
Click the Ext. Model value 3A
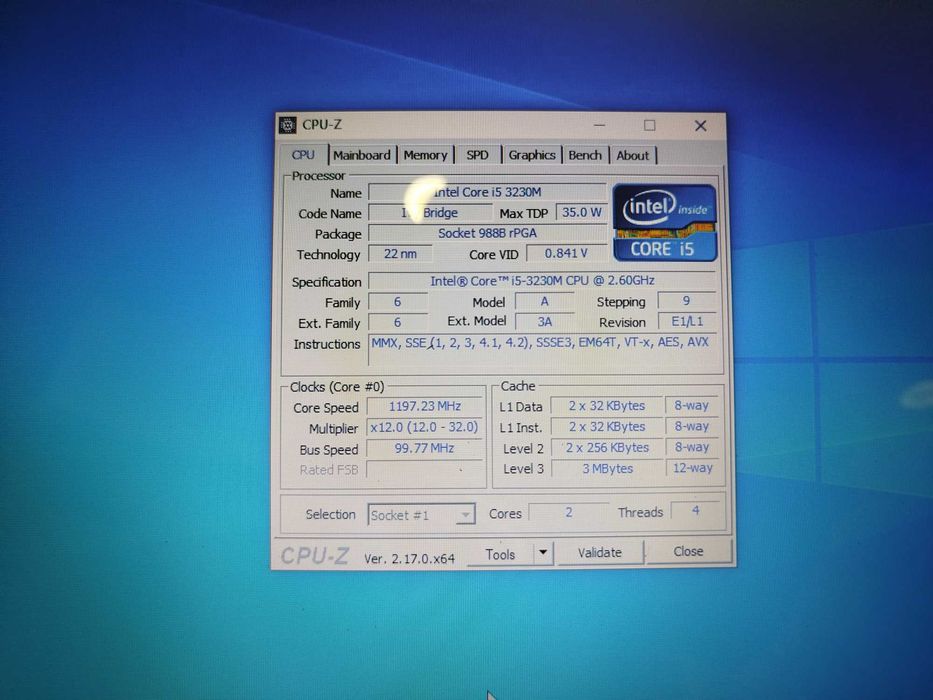tap(544, 322)
